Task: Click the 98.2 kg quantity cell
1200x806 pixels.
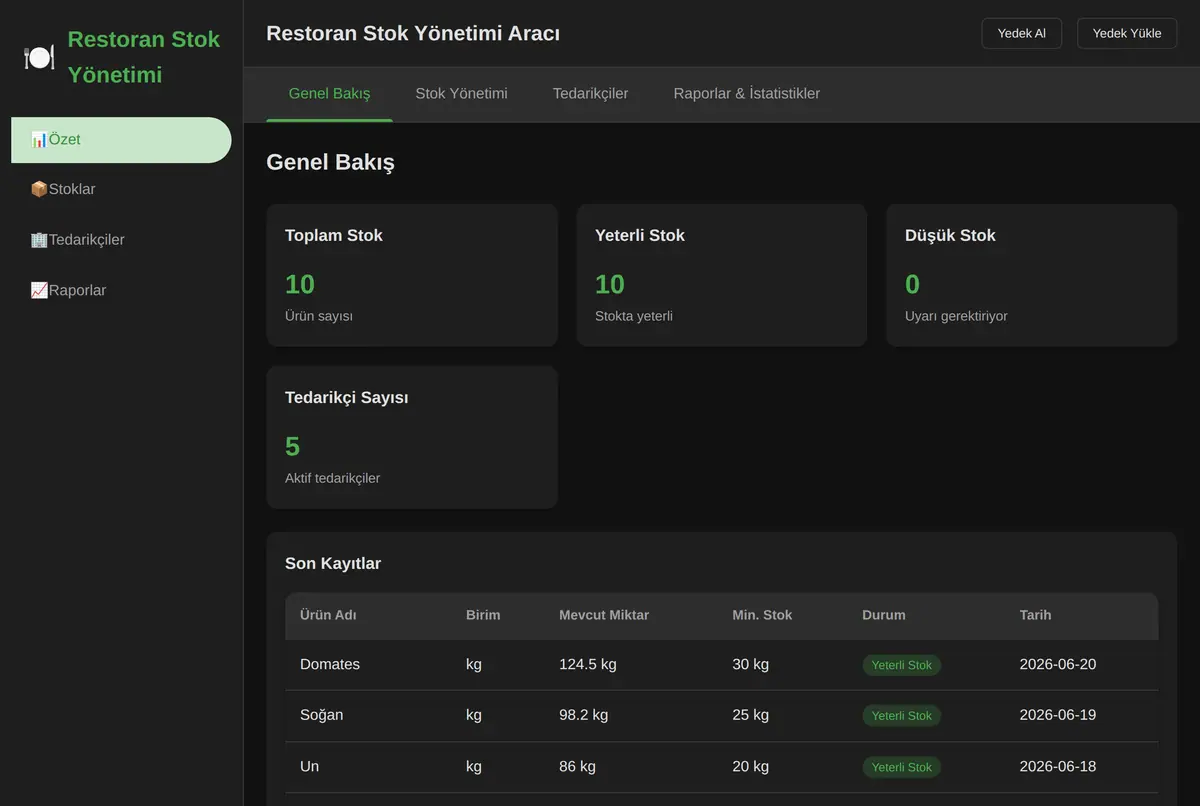Action: click(x=583, y=715)
